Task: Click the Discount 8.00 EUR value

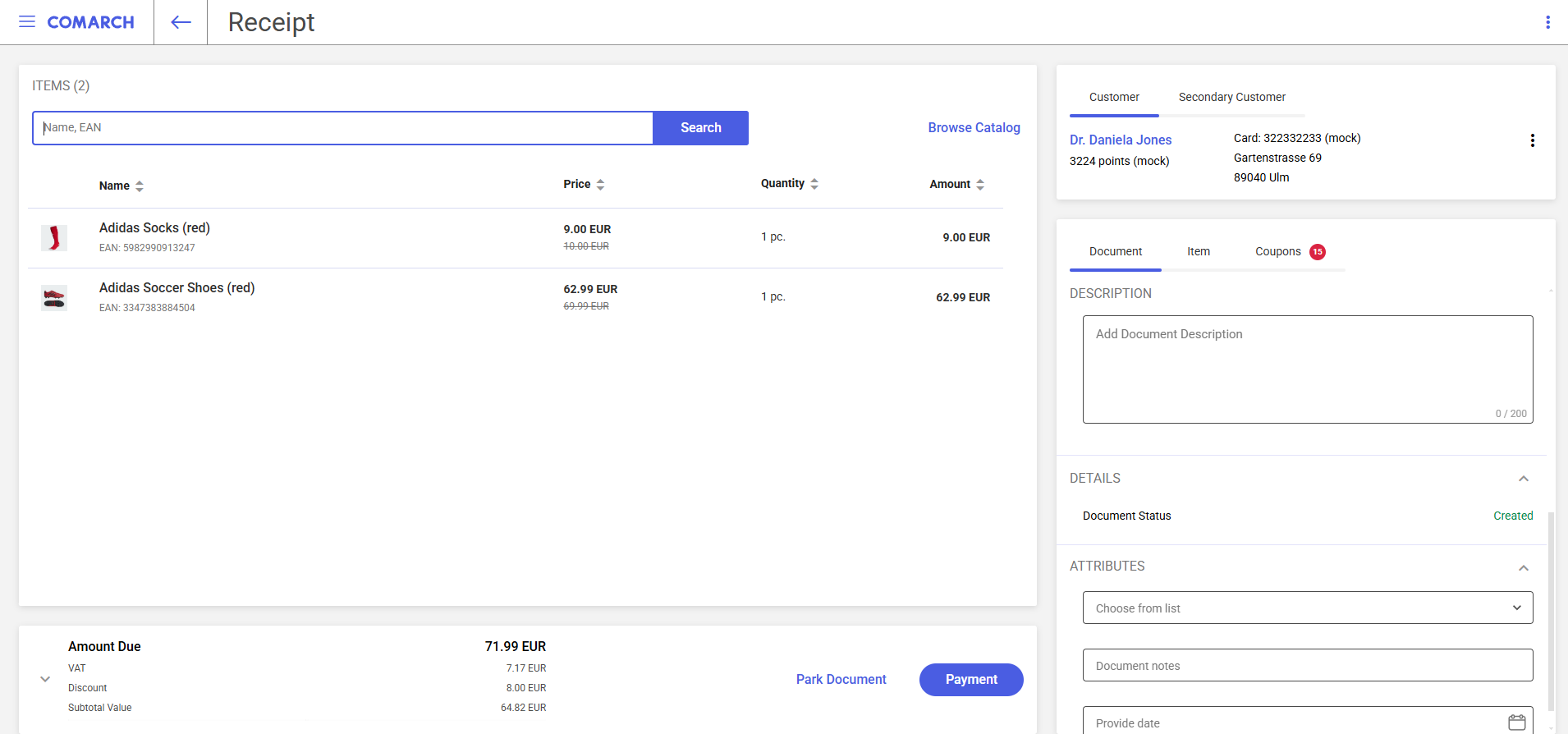Action: tap(525, 688)
